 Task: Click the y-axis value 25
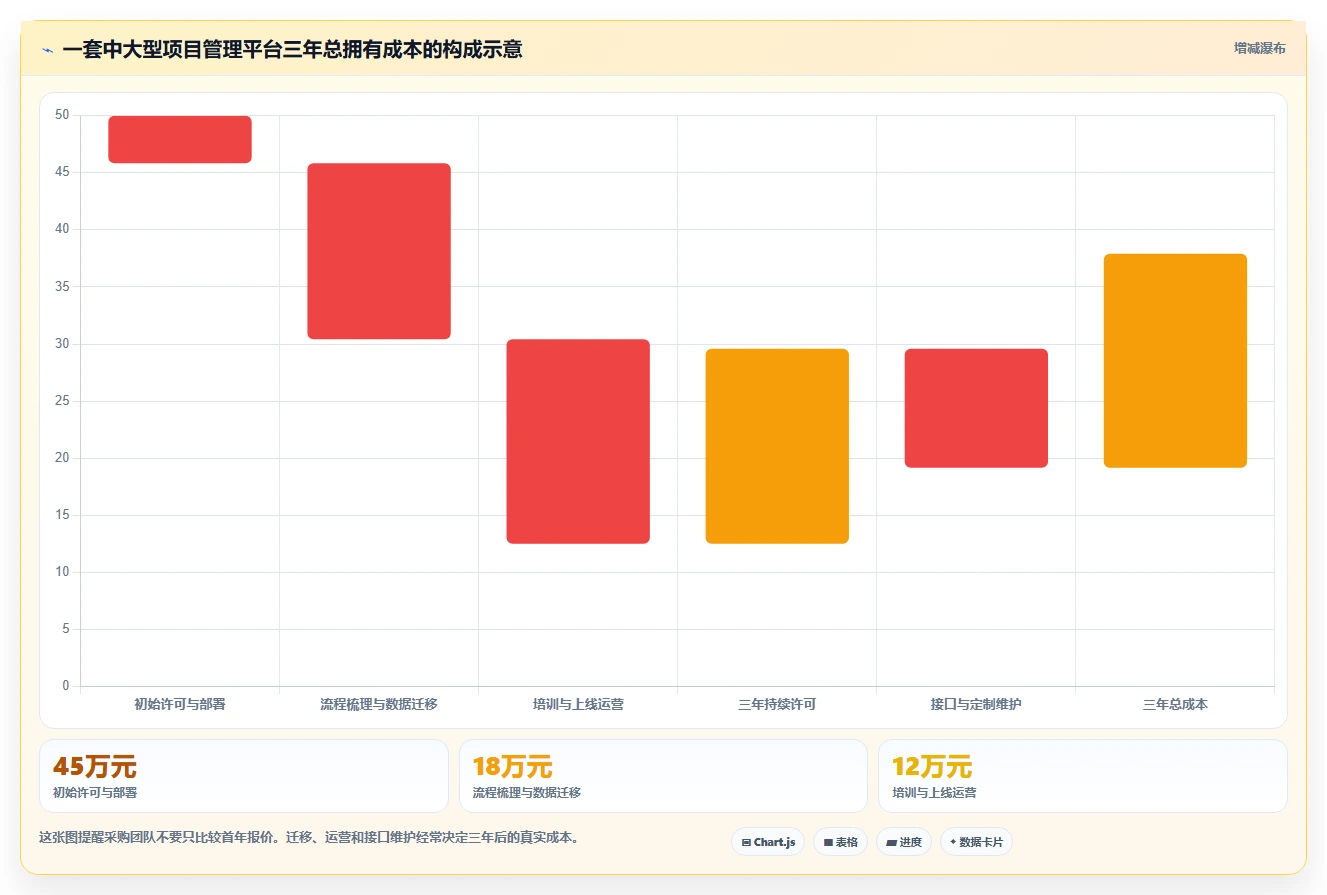[x=62, y=401]
